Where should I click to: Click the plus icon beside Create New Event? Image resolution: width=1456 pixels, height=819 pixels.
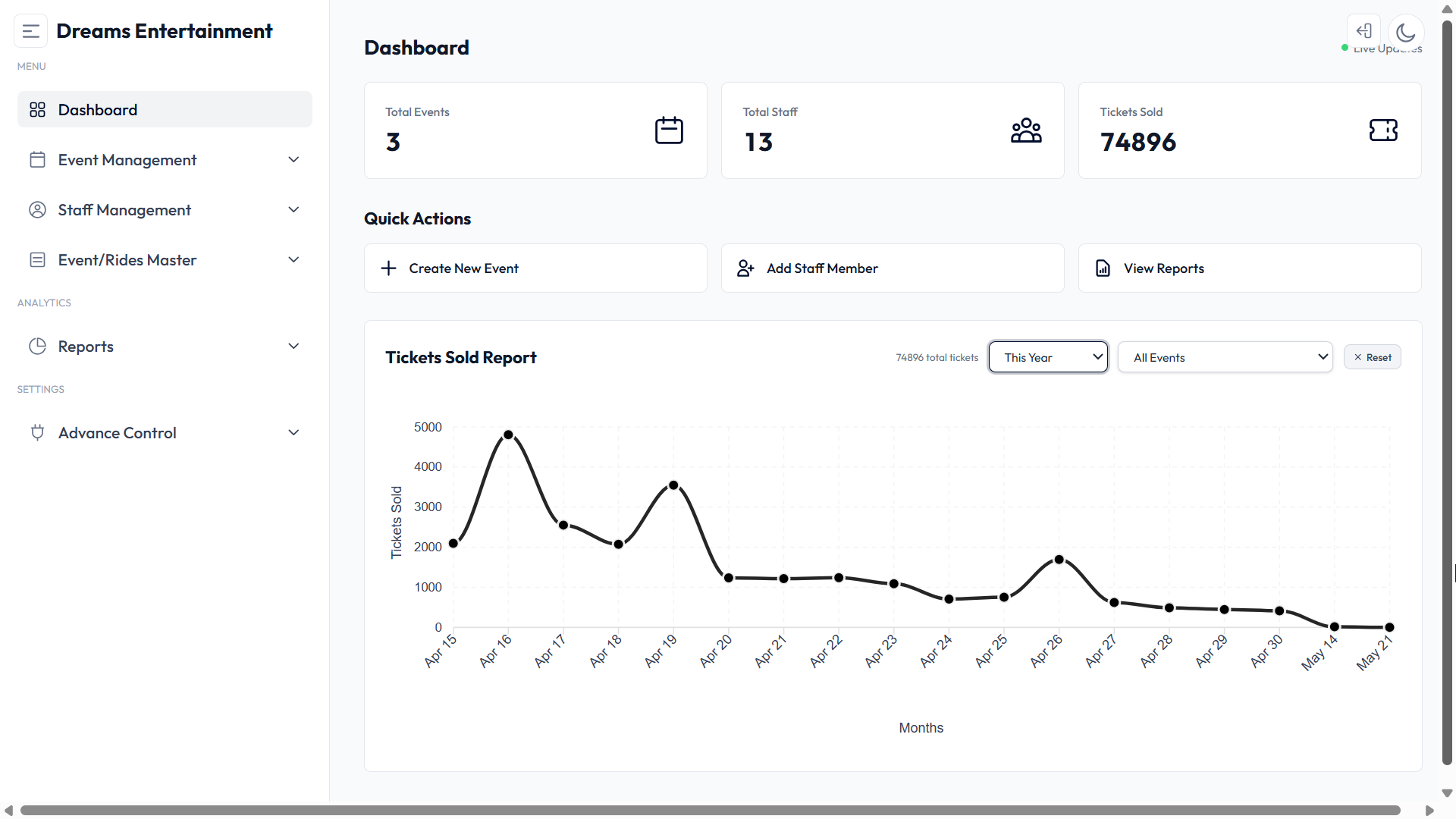pos(389,268)
